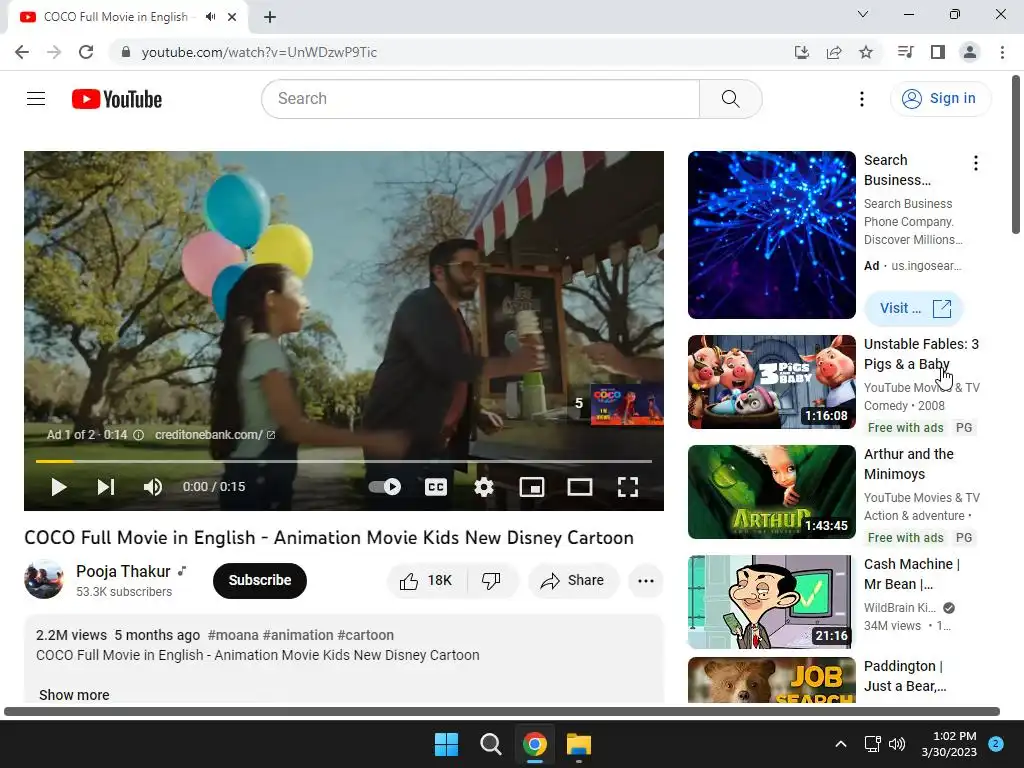Image resolution: width=1024 pixels, height=768 pixels.
Task: Reload the current page
Action: click(86, 52)
